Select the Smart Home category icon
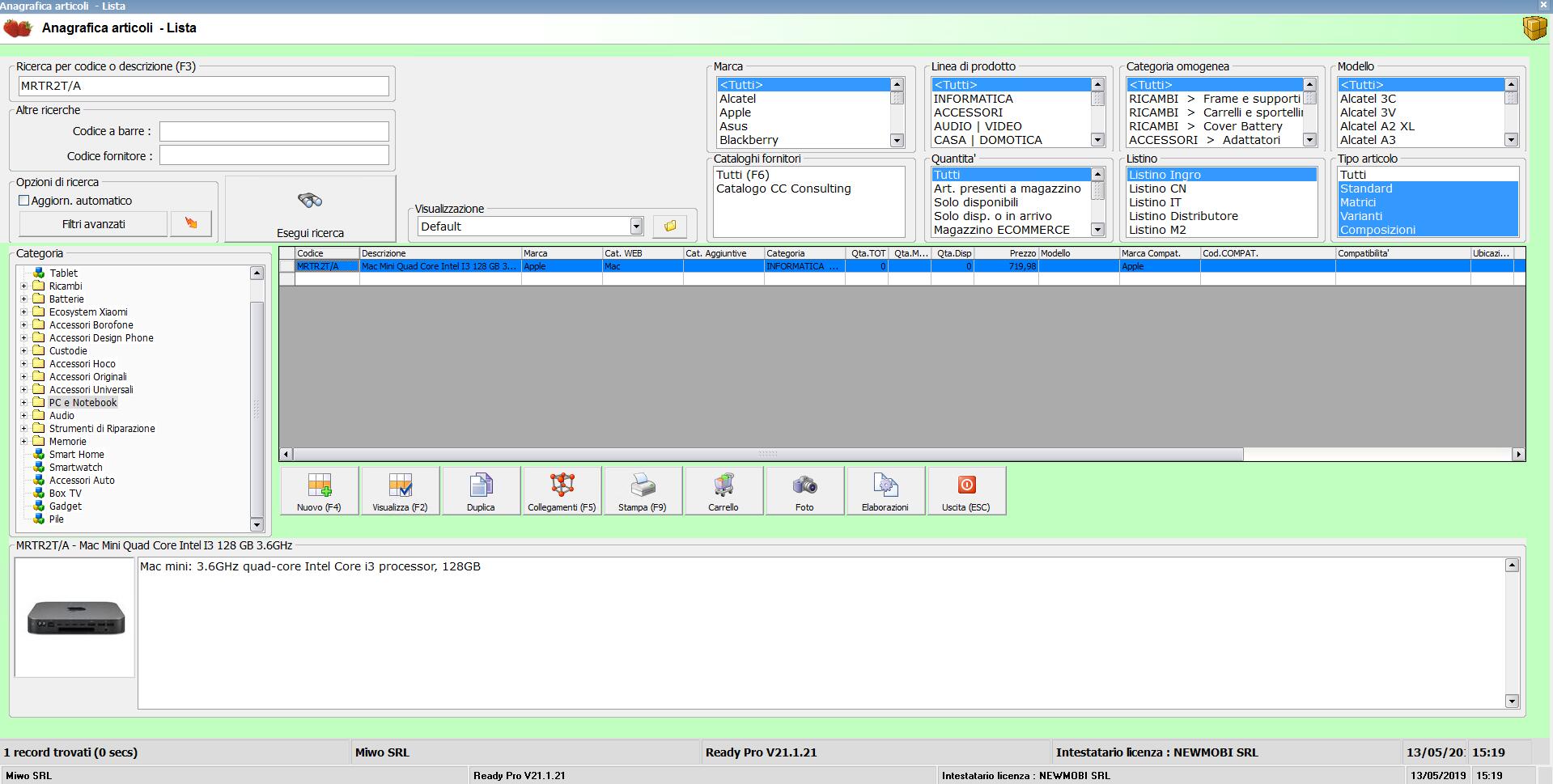 [x=38, y=455]
